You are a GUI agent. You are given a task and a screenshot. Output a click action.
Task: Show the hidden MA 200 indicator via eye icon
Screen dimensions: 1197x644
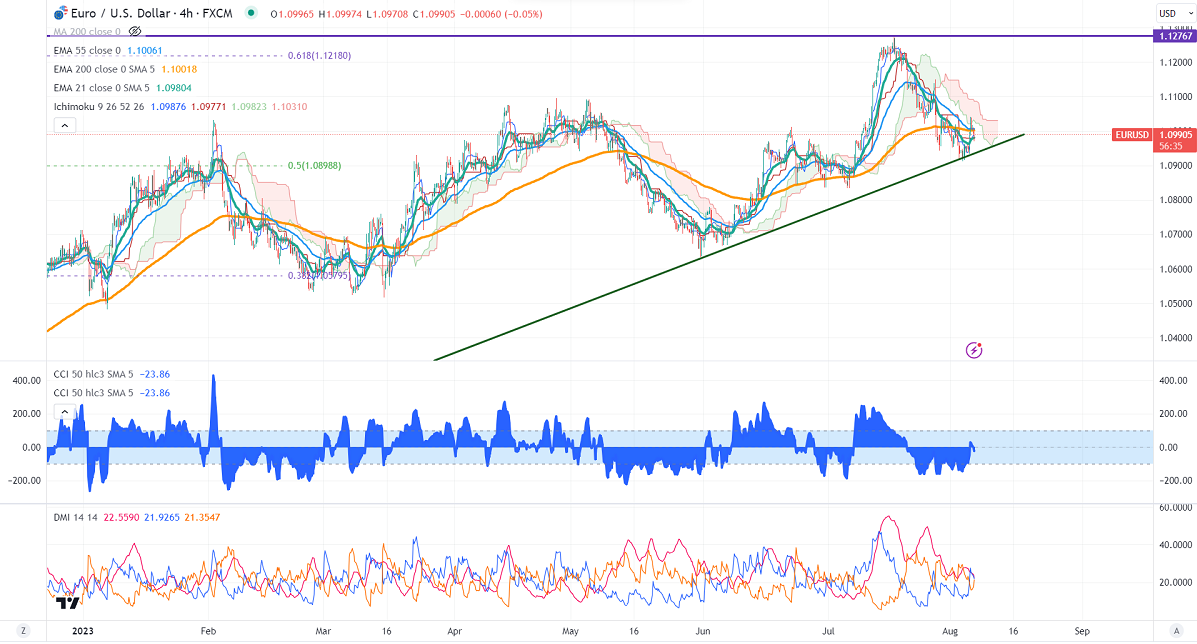pyautogui.click(x=135, y=31)
